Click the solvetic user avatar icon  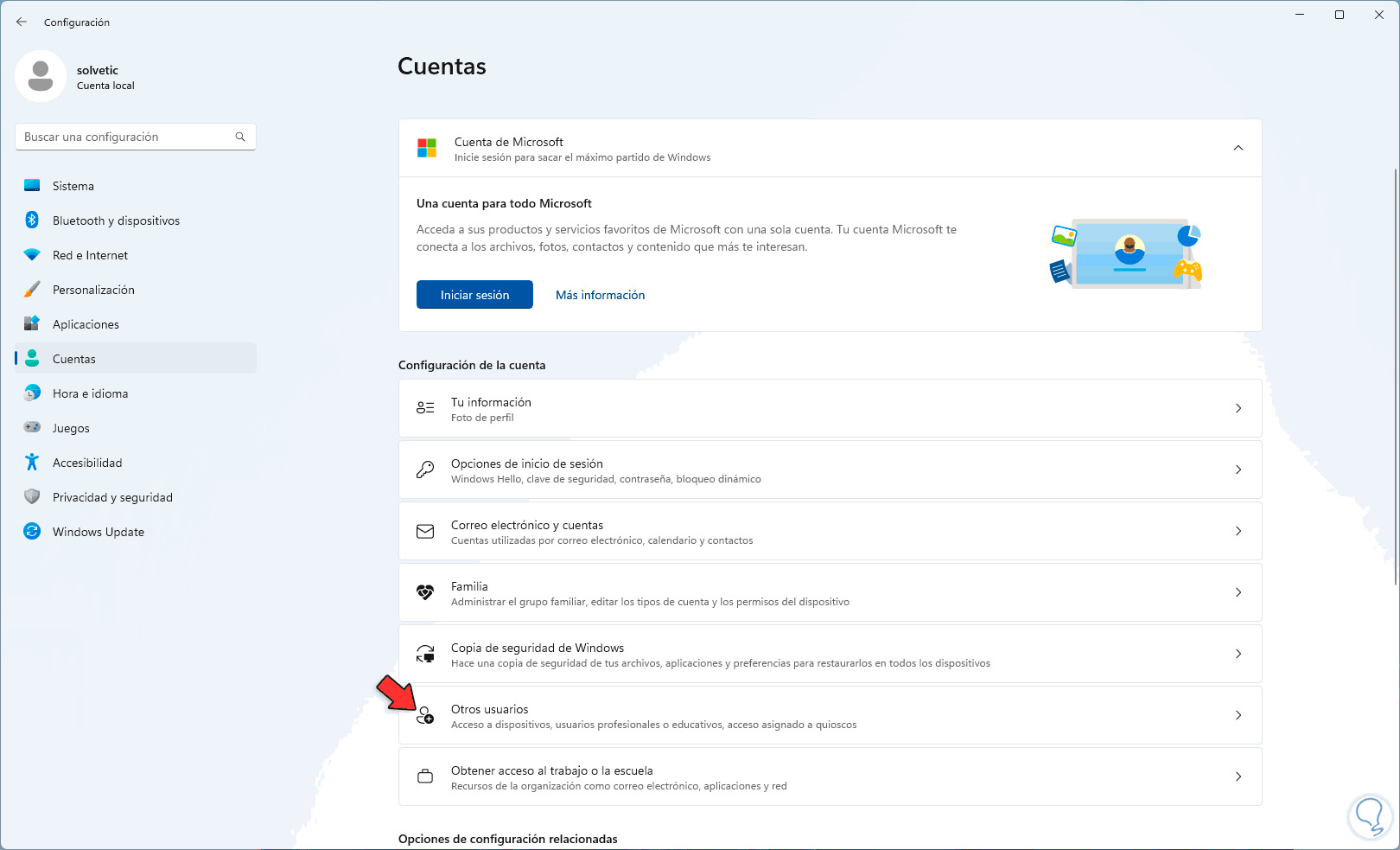pyautogui.click(x=41, y=76)
